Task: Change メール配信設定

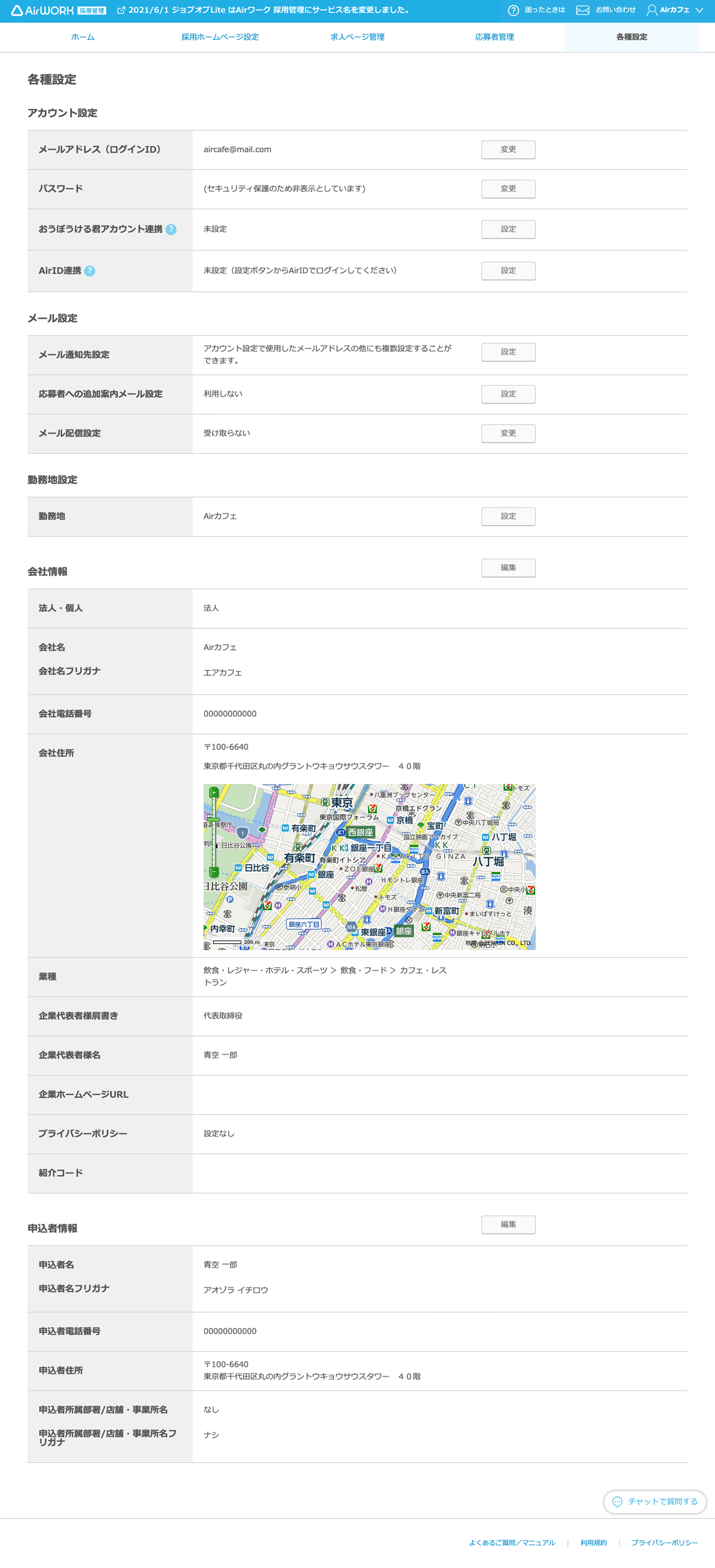Action: (x=508, y=433)
